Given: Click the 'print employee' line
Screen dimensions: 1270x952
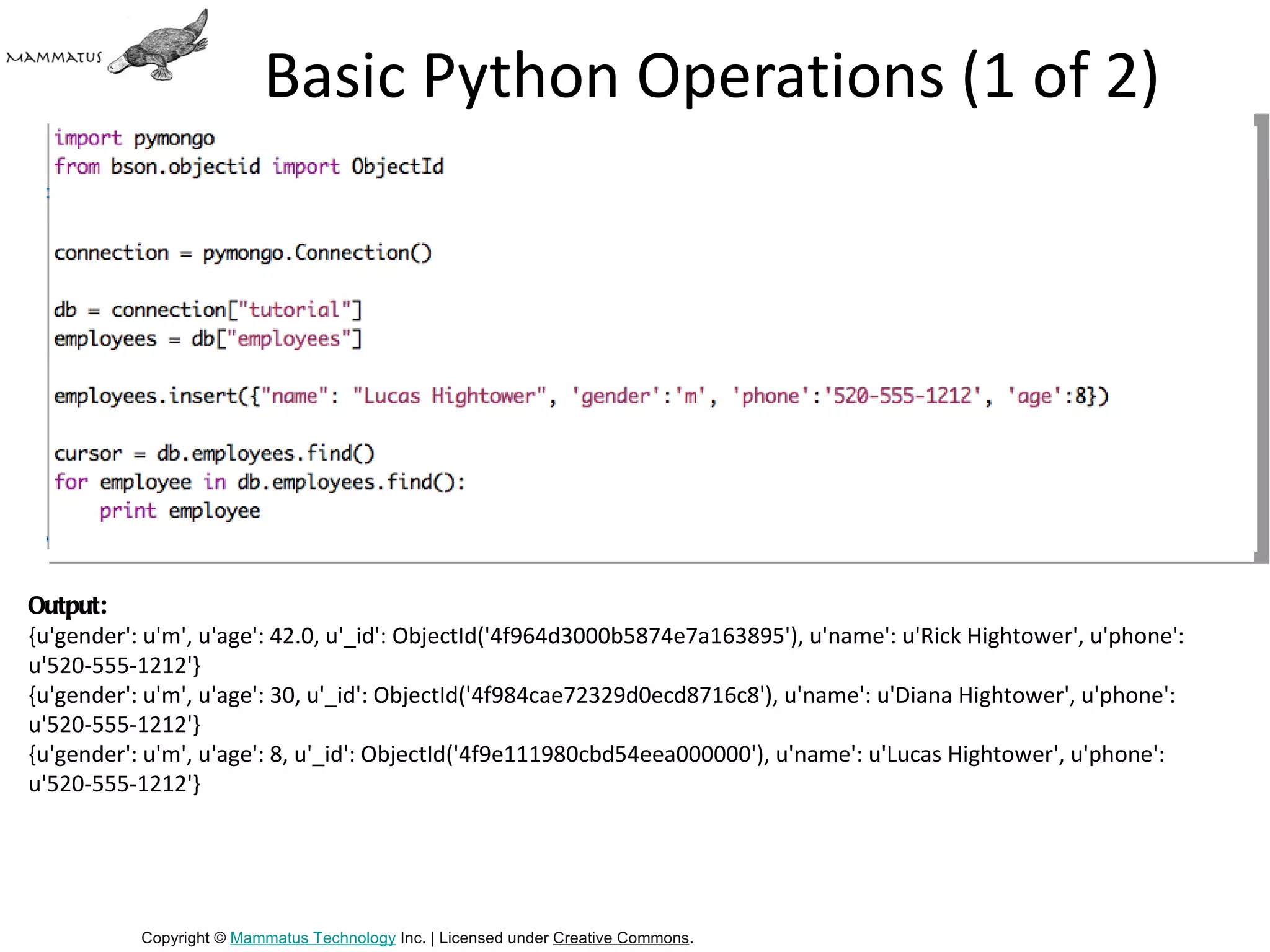Looking at the screenshot, I should tap(180, 511).
